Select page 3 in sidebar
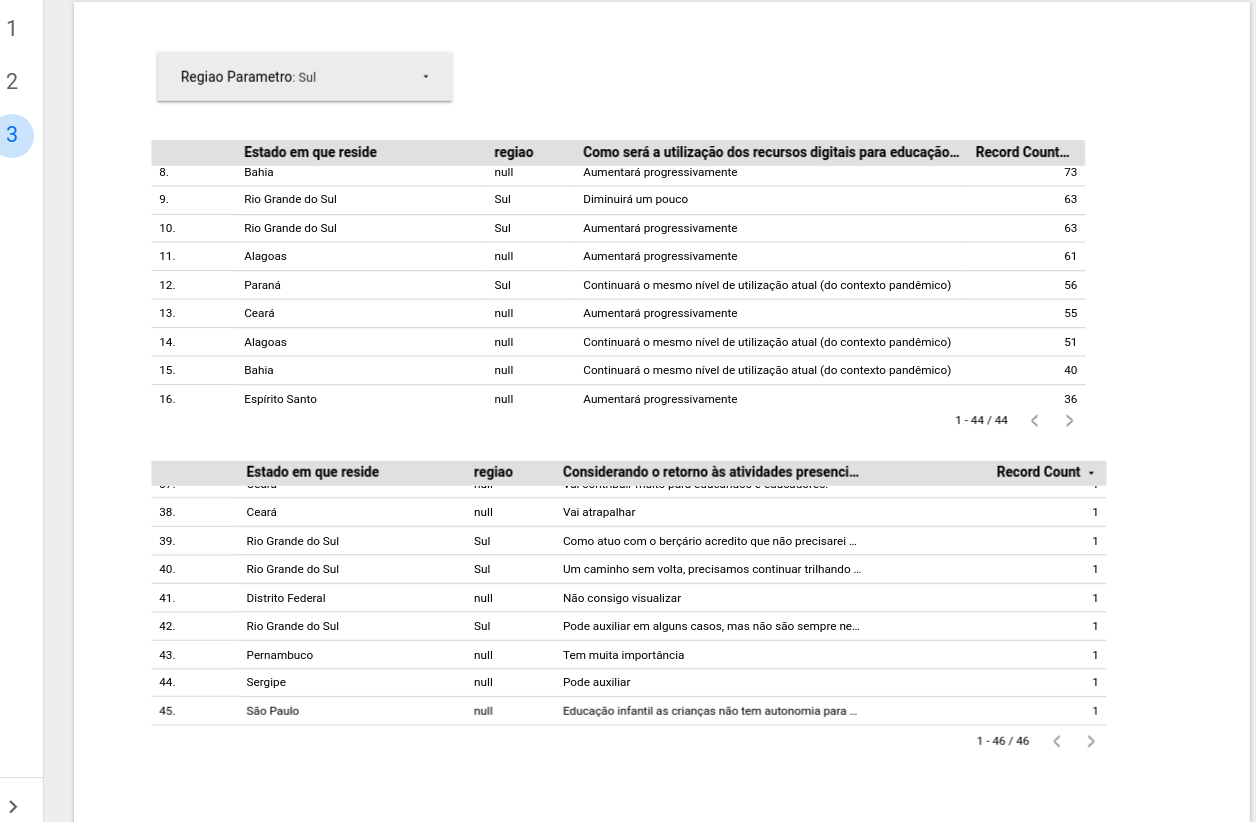Screen dimensions: 1256x822 12,135
